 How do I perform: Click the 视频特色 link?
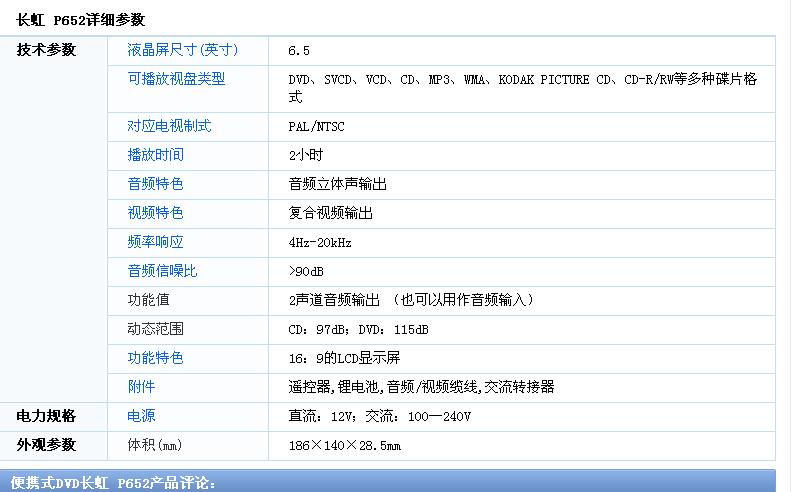(x=155, y=213)
